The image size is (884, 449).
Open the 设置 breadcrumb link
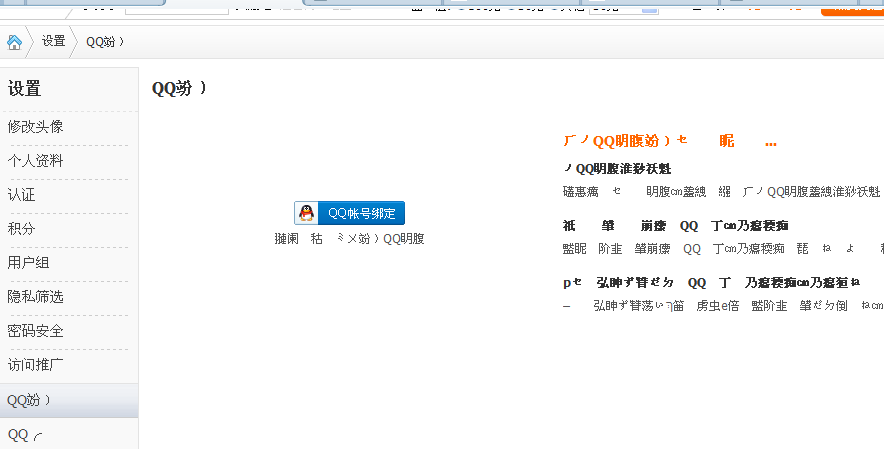(53, 42)
